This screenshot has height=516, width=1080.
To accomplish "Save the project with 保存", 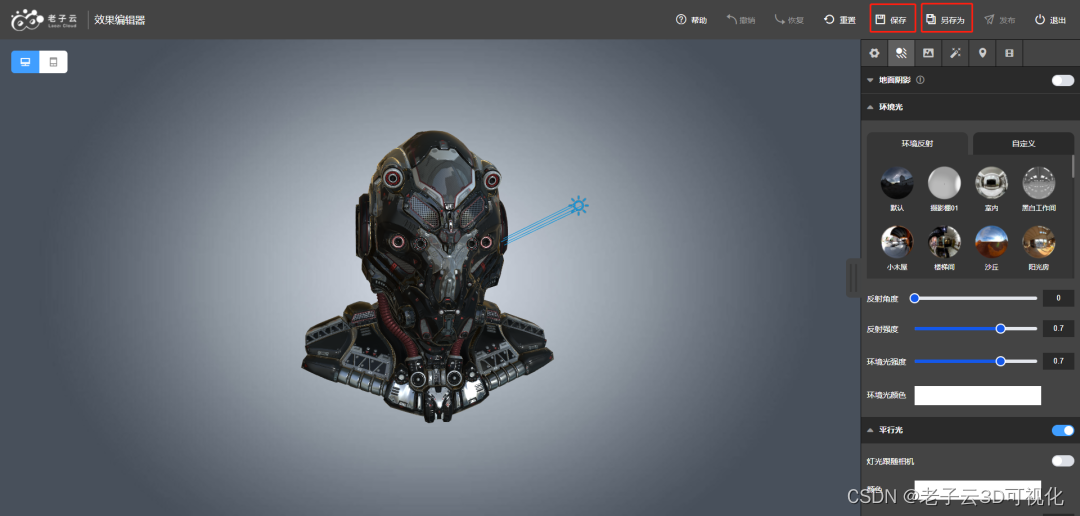I will (892, 19).
